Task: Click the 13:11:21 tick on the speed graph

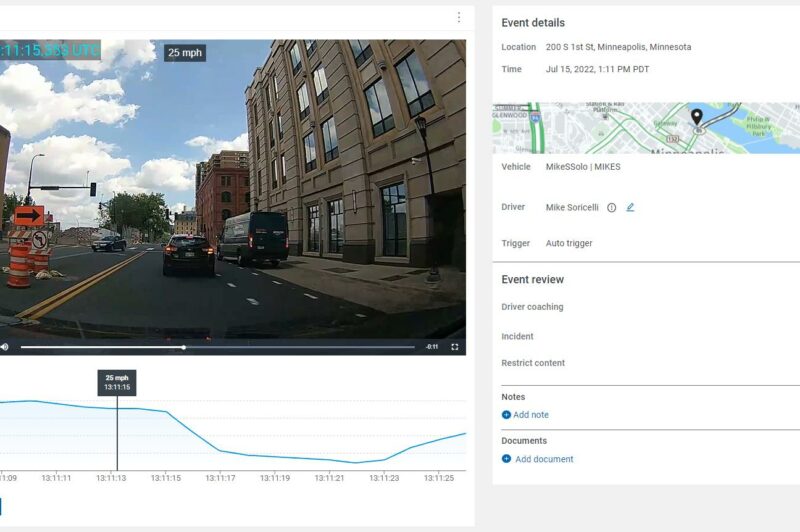Action: [x=330, y=478]
